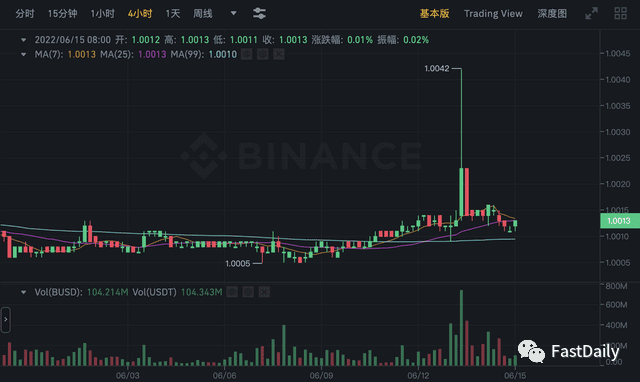Open the left side panel arrow handle
The image size is (640, 382).
coord(5,320)
